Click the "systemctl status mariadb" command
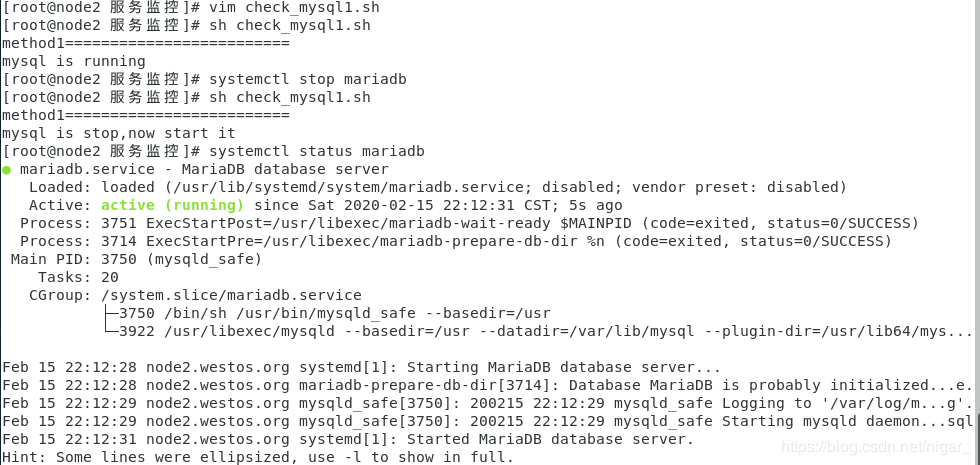This screenshot has height=465, width=980. point(317,151)
